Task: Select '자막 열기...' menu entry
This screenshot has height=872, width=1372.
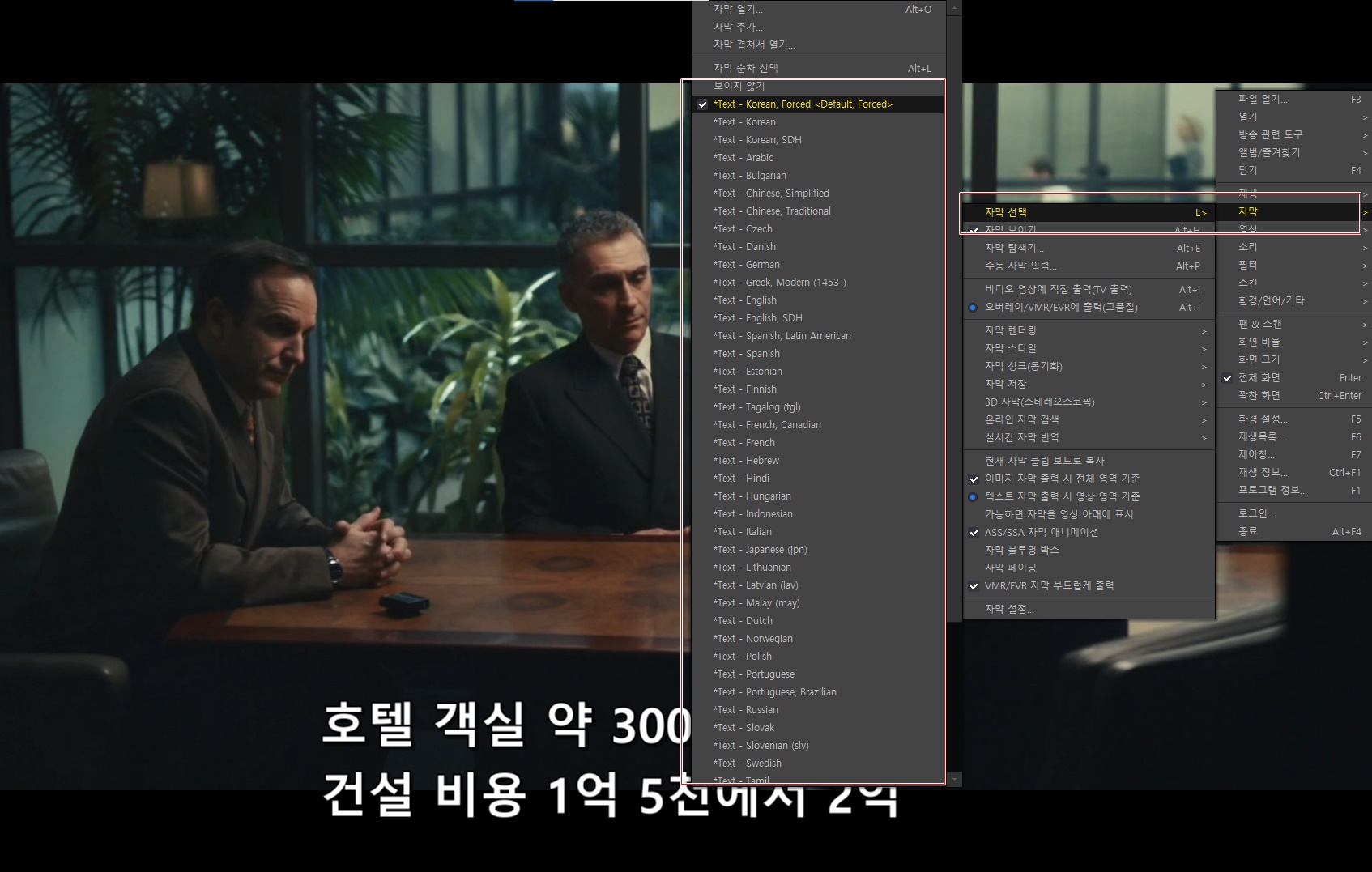Action: pos(819,9)
